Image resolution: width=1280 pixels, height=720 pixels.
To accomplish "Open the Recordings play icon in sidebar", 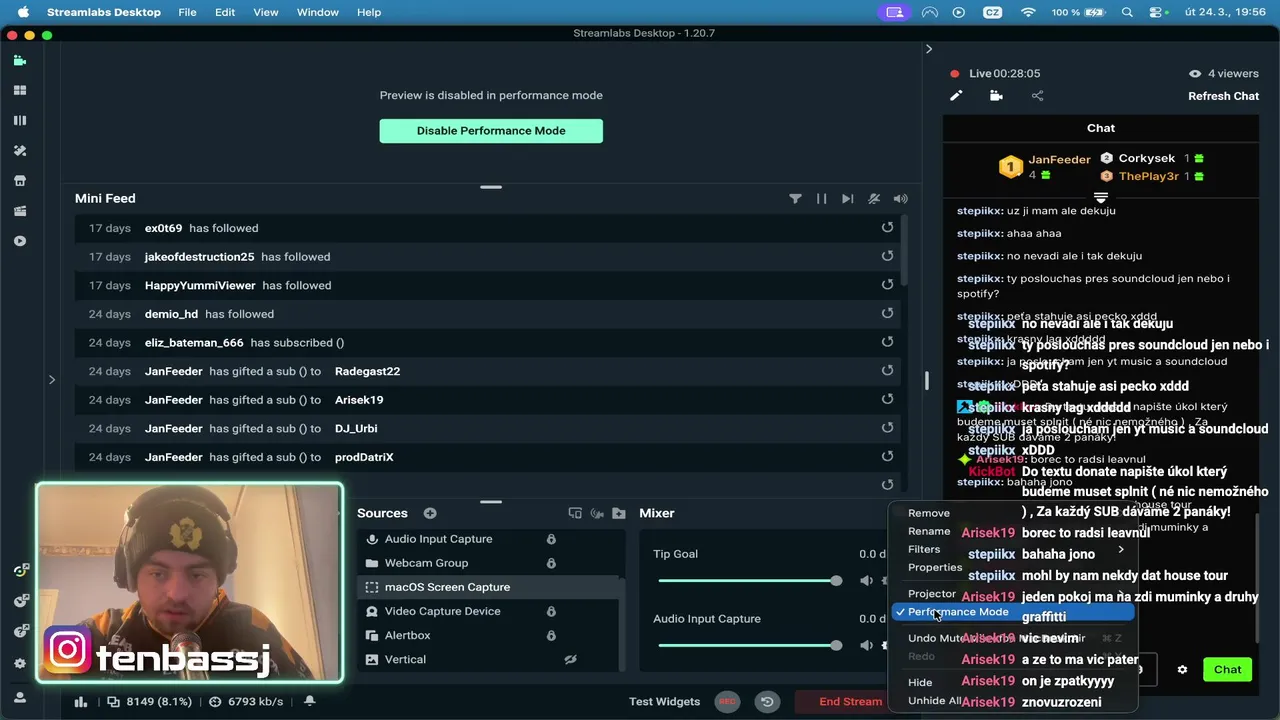I will 19,241.
